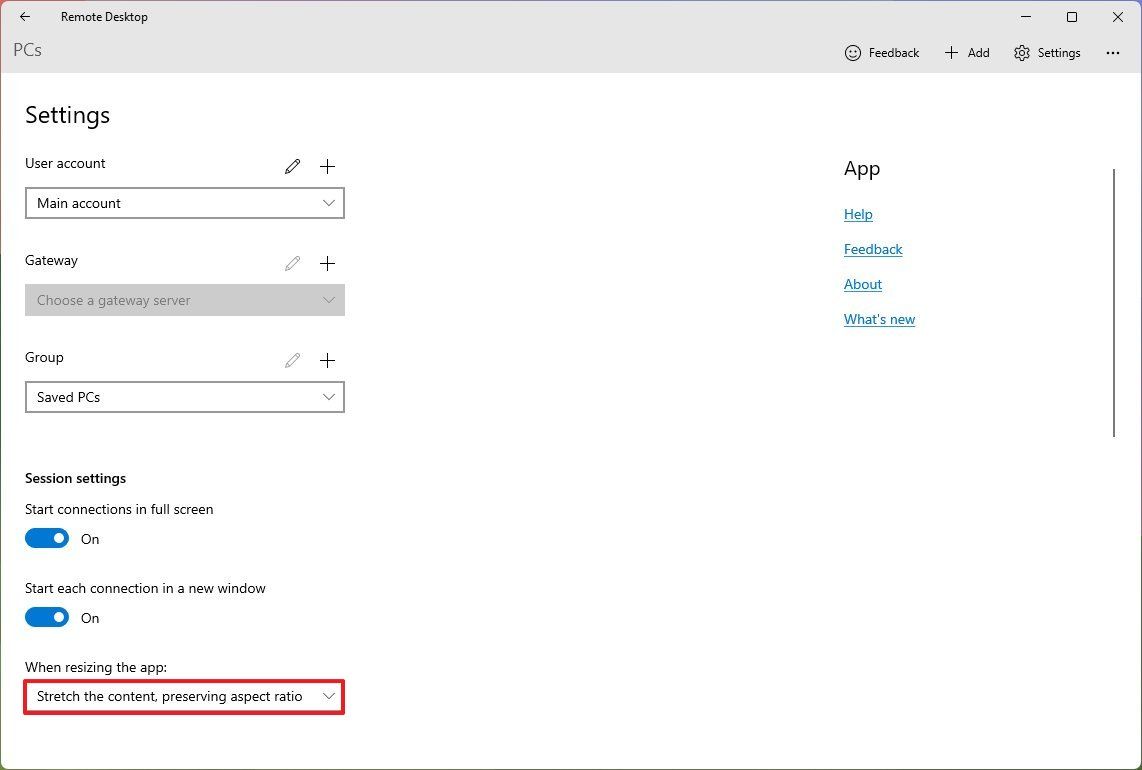This screenshot has width=1142, height=770.
Task: Edit the user account with pencil icon
Action: point(292,166)
